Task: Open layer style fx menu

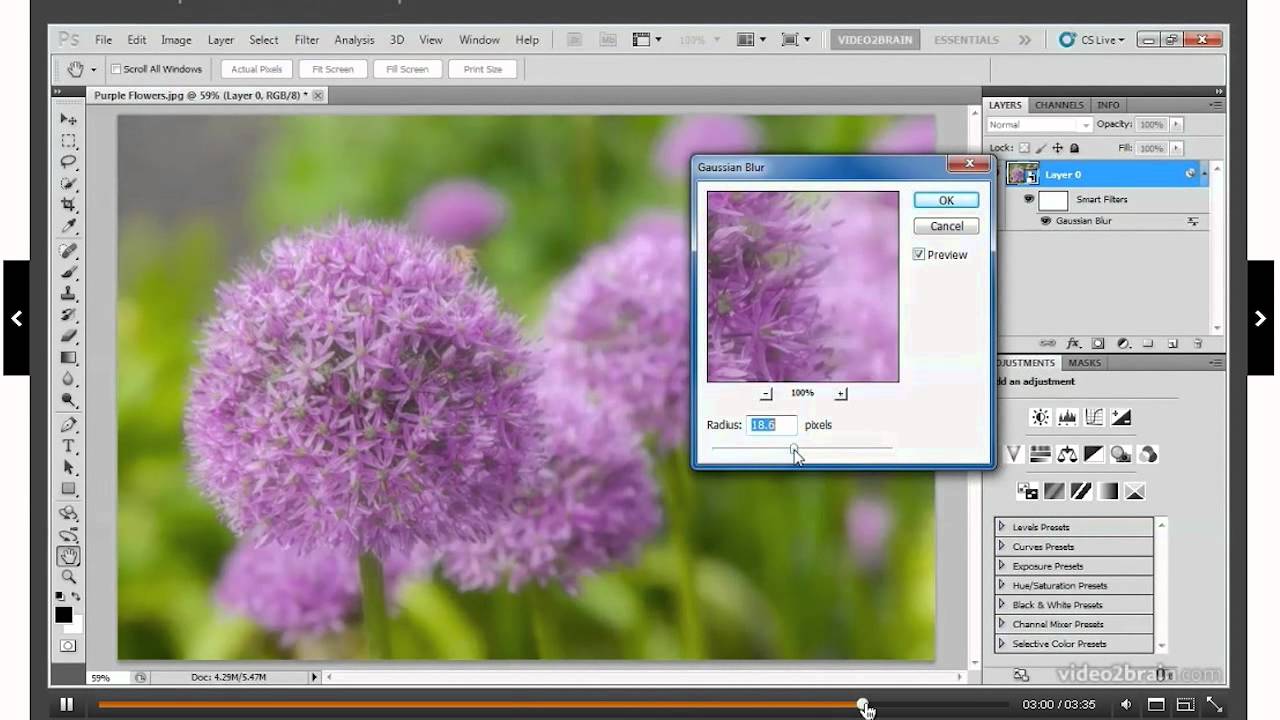Action: pos(1074,343)
